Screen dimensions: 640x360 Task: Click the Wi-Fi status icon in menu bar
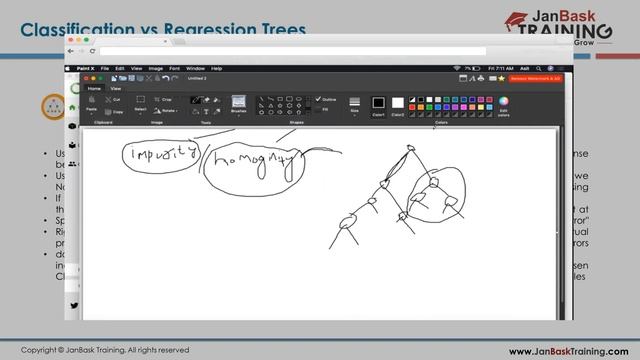(x=457, y=69)
